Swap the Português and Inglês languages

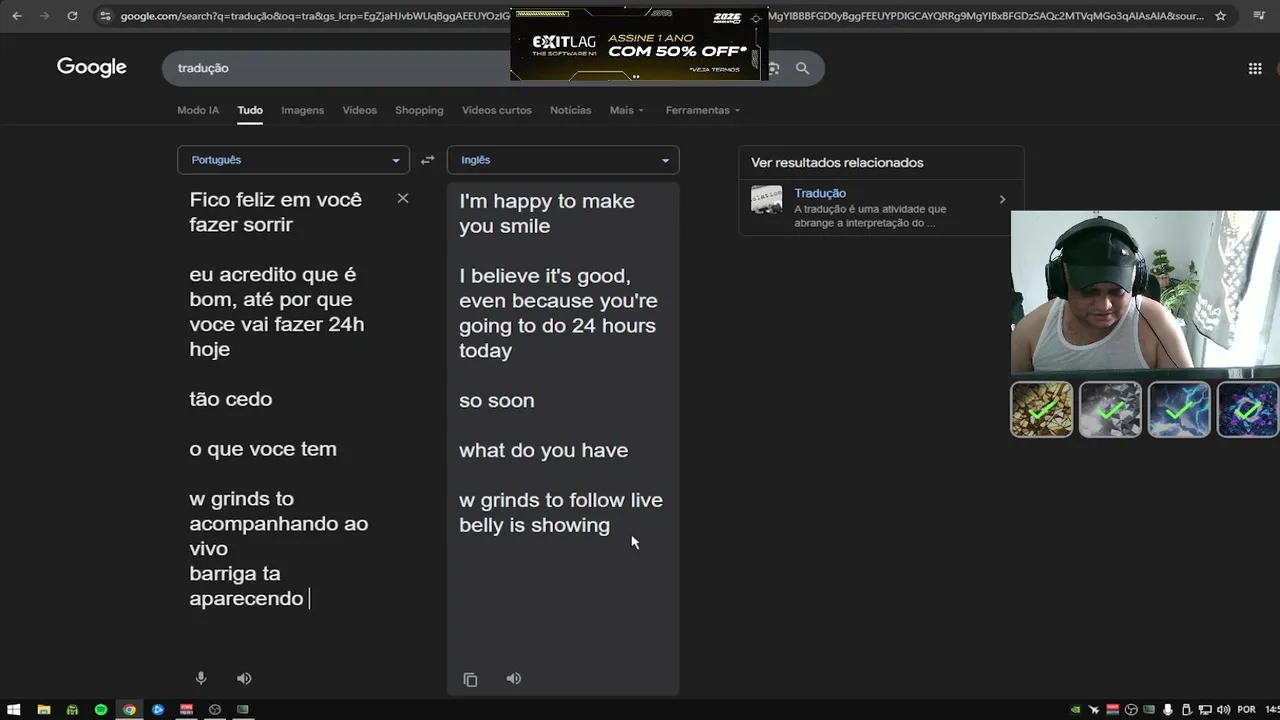(x=428, y=160)
